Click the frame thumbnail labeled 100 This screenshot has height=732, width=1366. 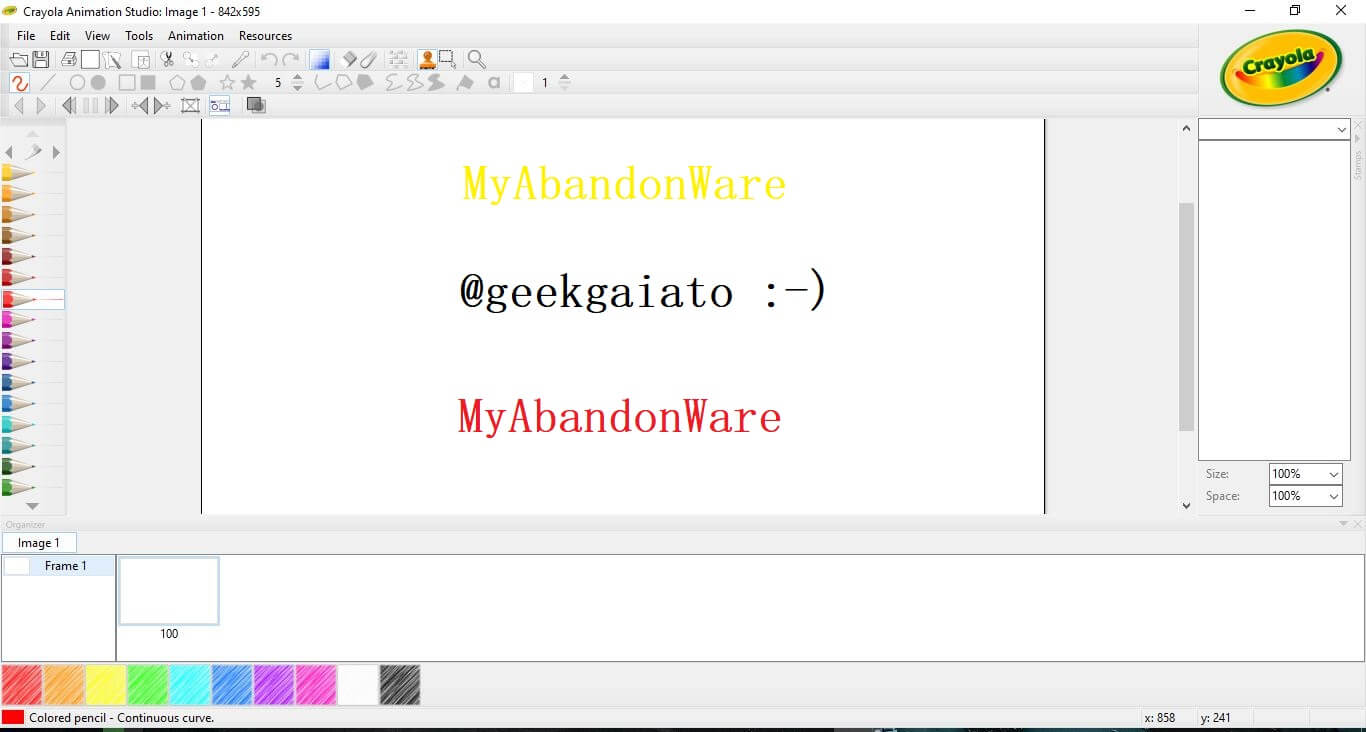point(169,591)
